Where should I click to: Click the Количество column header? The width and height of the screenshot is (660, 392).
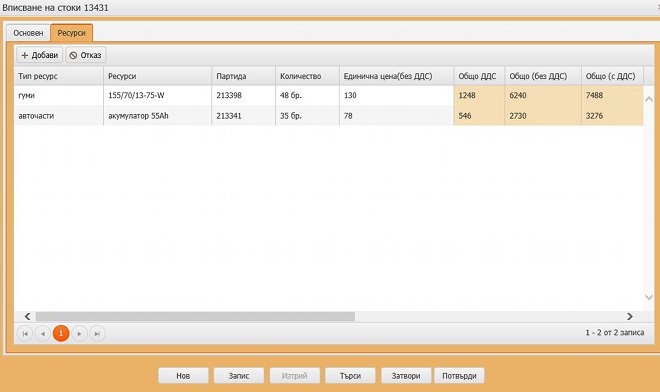click(x=307, y=76)
